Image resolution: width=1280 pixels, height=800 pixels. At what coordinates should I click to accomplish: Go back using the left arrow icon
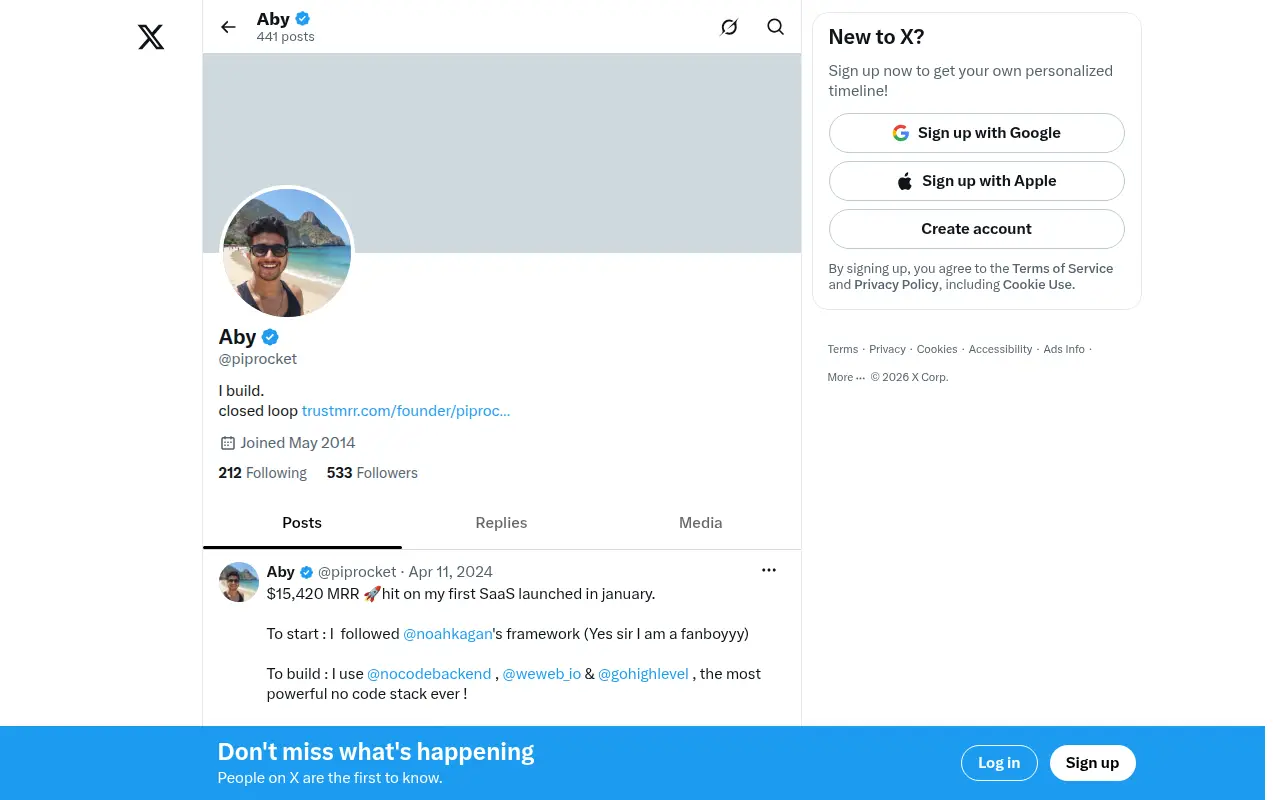tap(228, 27)
